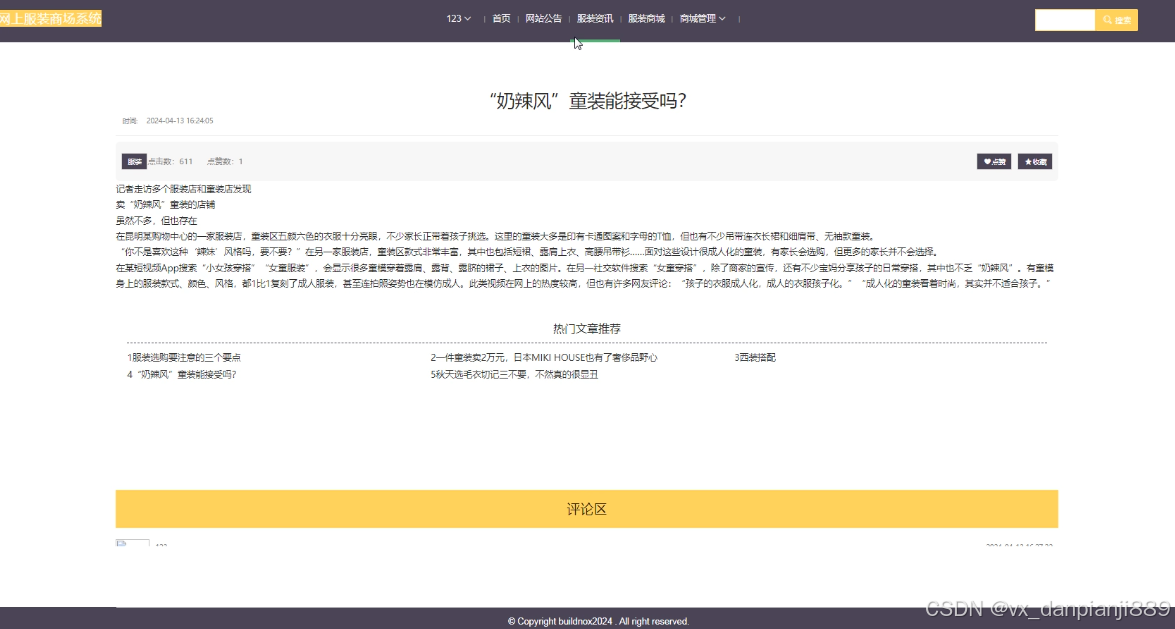Screen dimensions: 1175x629
Task: Open the MIKI HOUSE recommended article
Action: (x=543, y=358)
